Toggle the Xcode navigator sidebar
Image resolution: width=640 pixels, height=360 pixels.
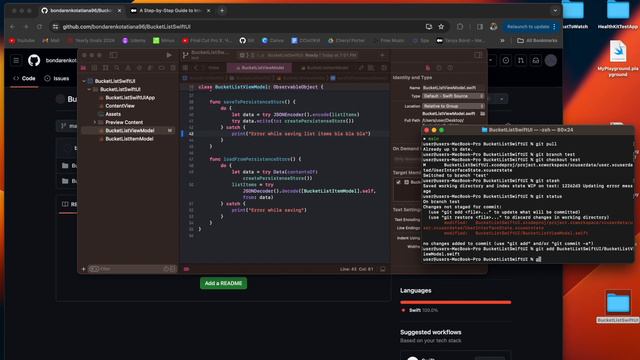113,55
